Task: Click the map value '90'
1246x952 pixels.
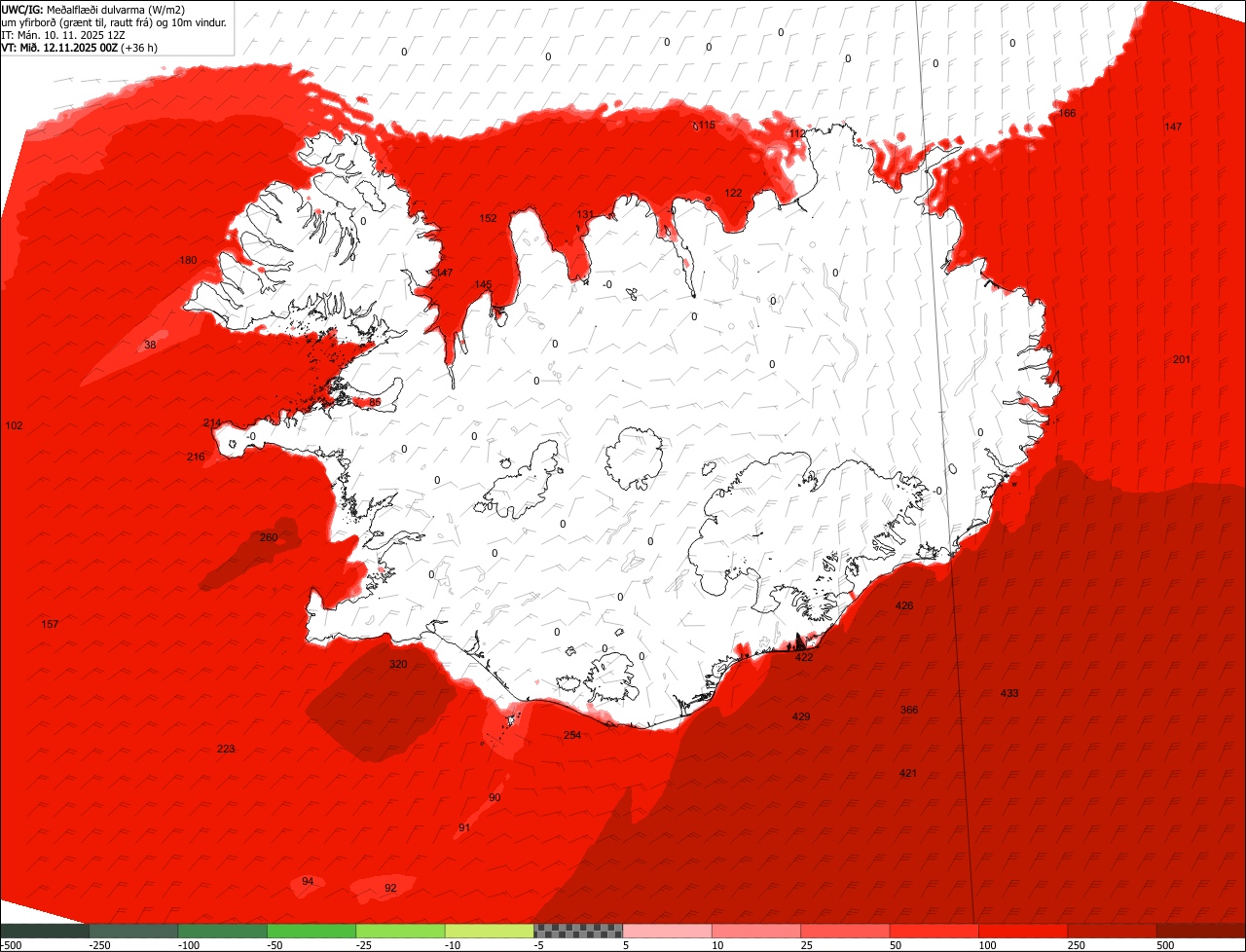Action: 495,797
